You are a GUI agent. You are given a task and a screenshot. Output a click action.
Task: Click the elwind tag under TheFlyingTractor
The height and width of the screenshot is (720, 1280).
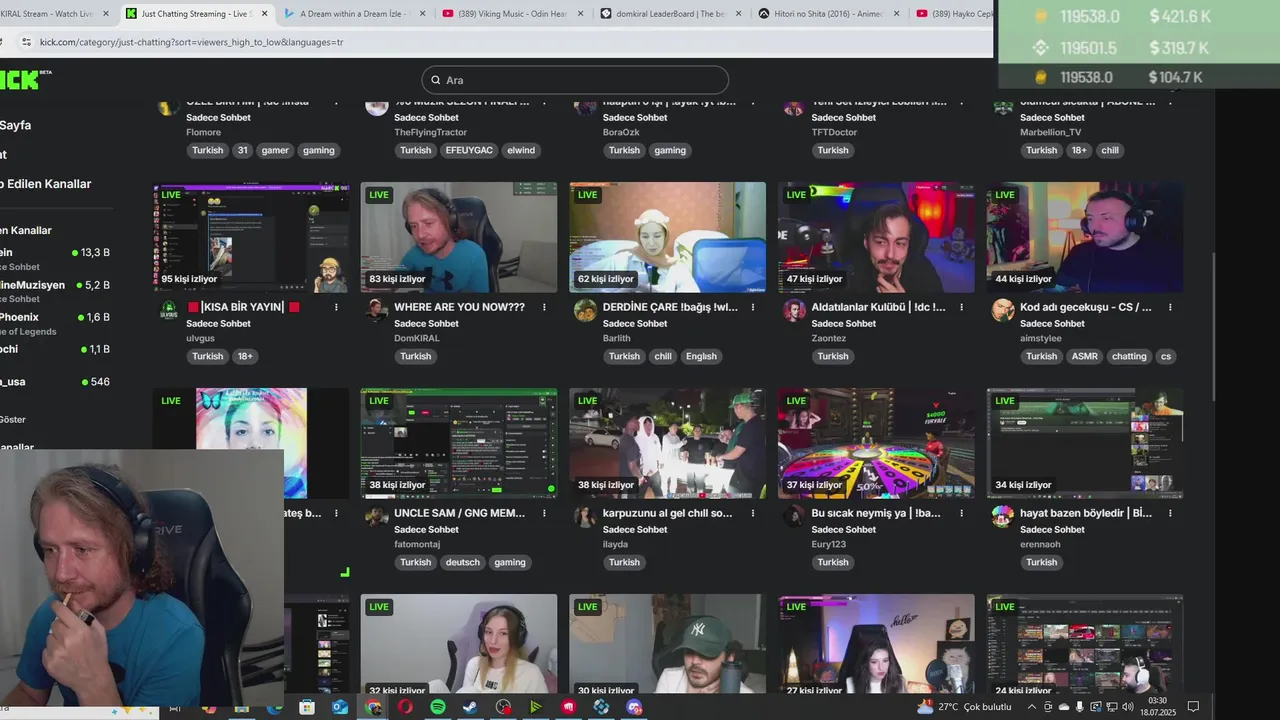pos(521,150)
